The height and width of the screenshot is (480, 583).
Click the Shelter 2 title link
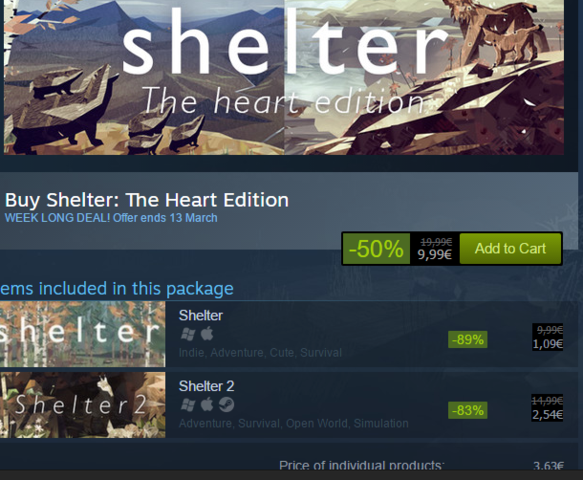tap(206, 386)
